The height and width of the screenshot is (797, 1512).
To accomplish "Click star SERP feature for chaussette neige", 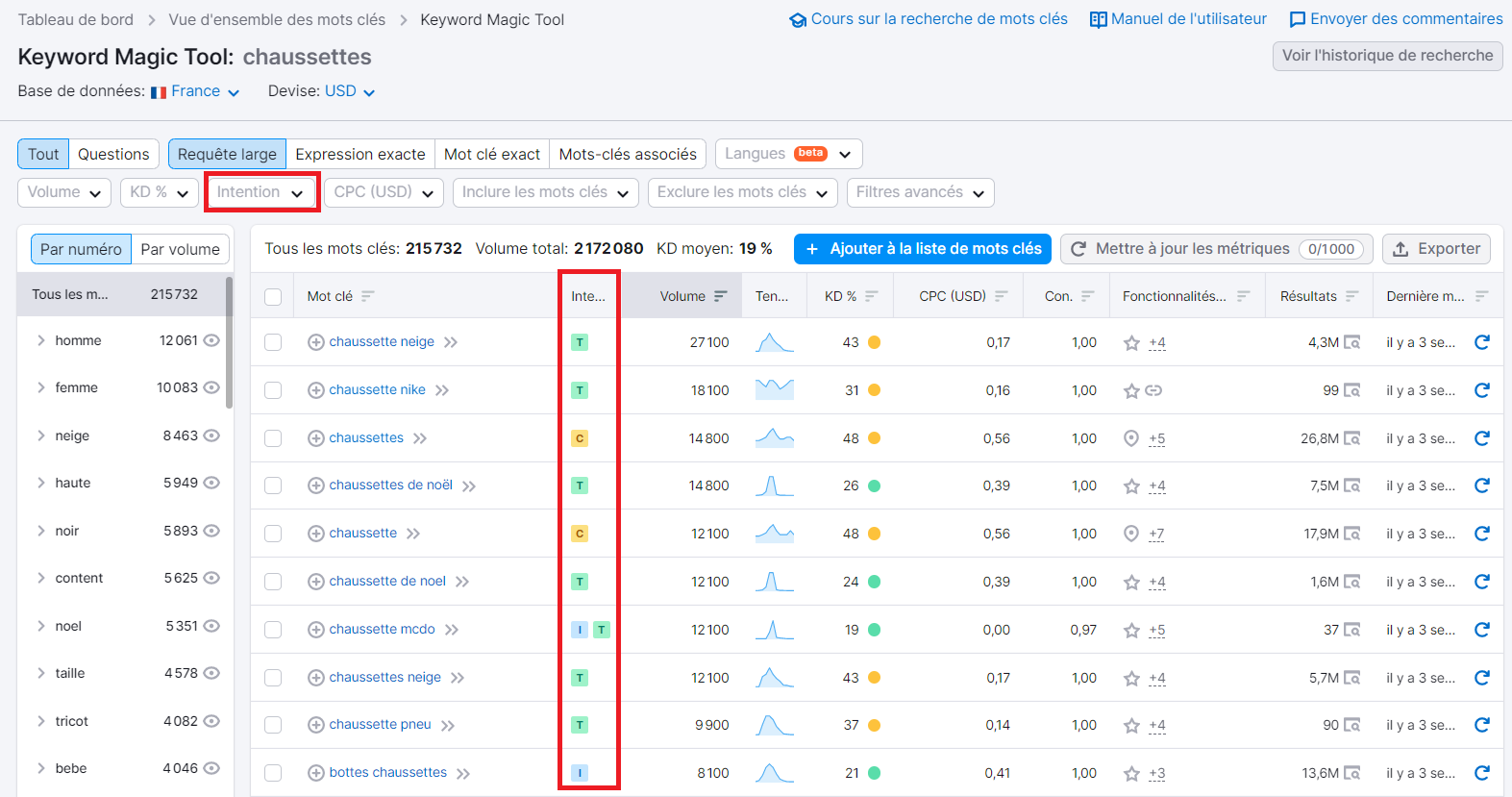I will [1131, 342].
